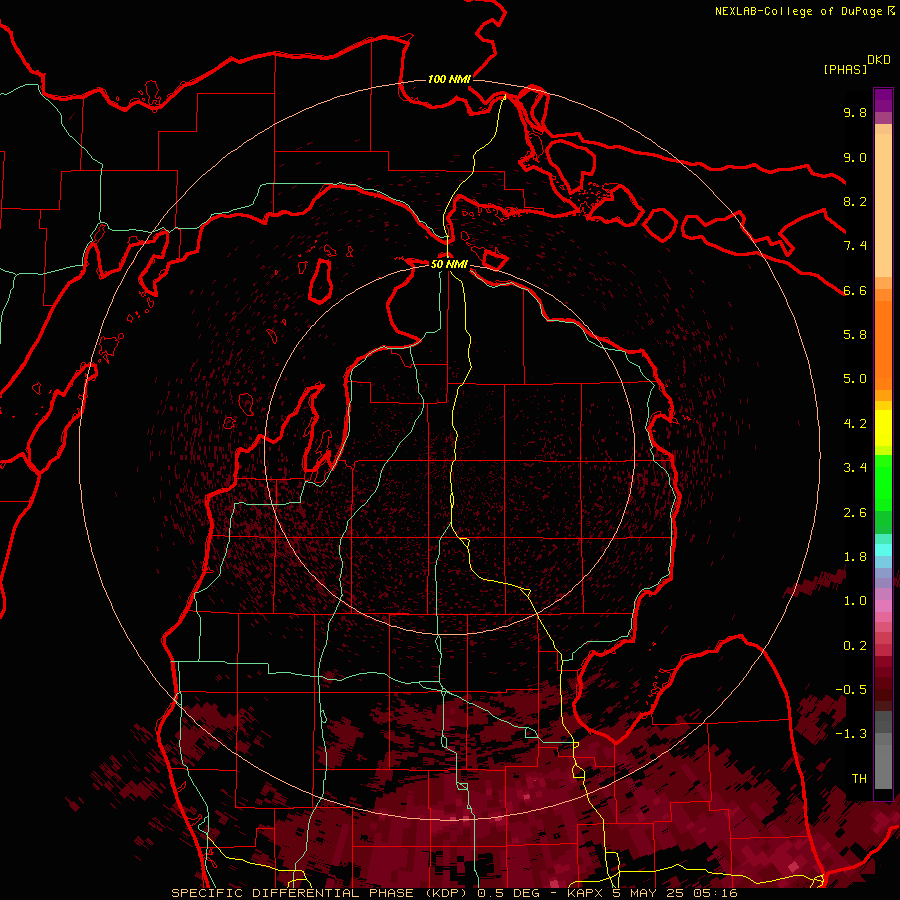Select the 1.8 scale value
Image resolution: width=900 pixels, height=900 pixels.
pos(855,557)
